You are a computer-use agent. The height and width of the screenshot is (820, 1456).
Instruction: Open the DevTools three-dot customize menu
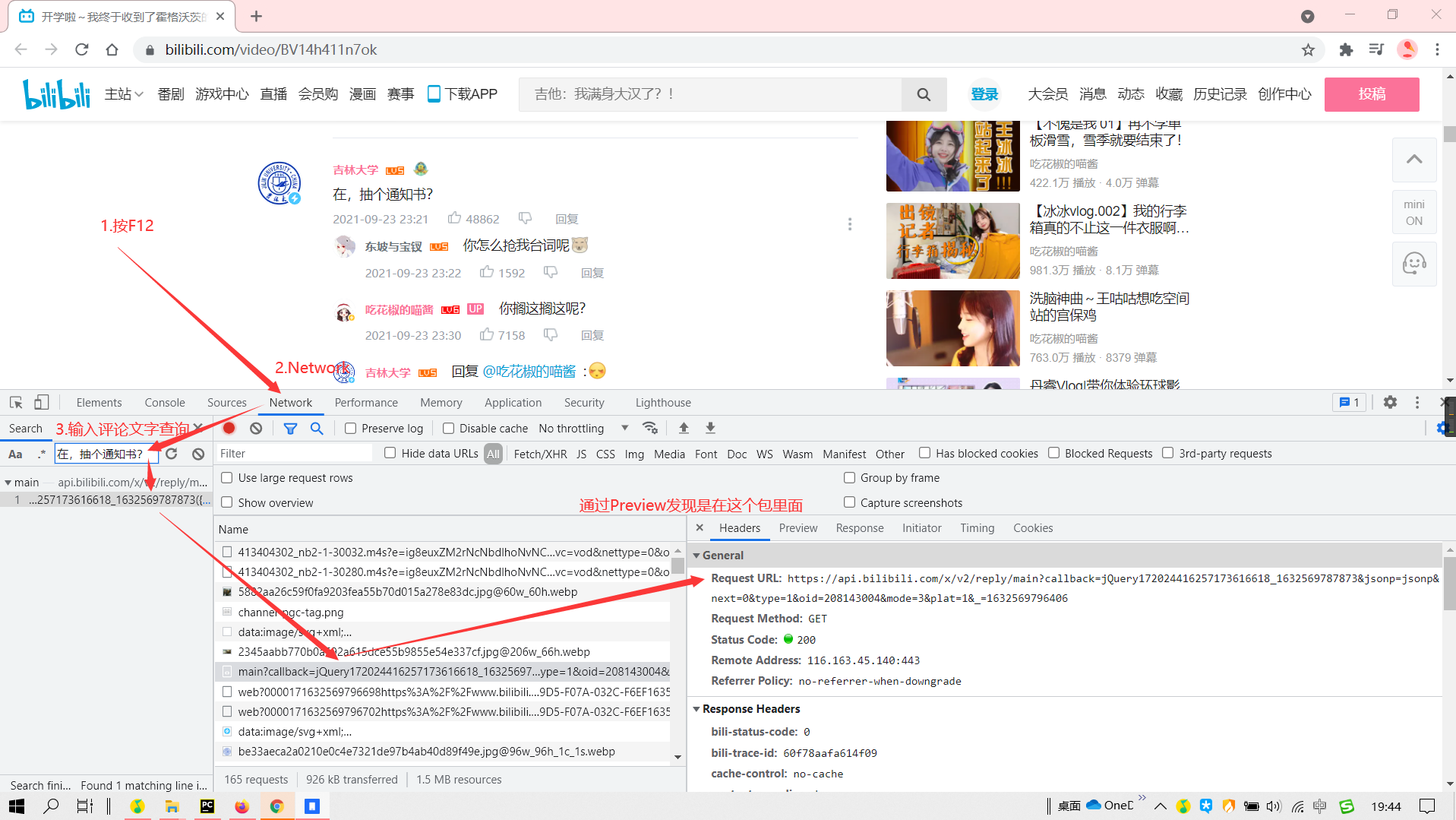point(1417,403)
